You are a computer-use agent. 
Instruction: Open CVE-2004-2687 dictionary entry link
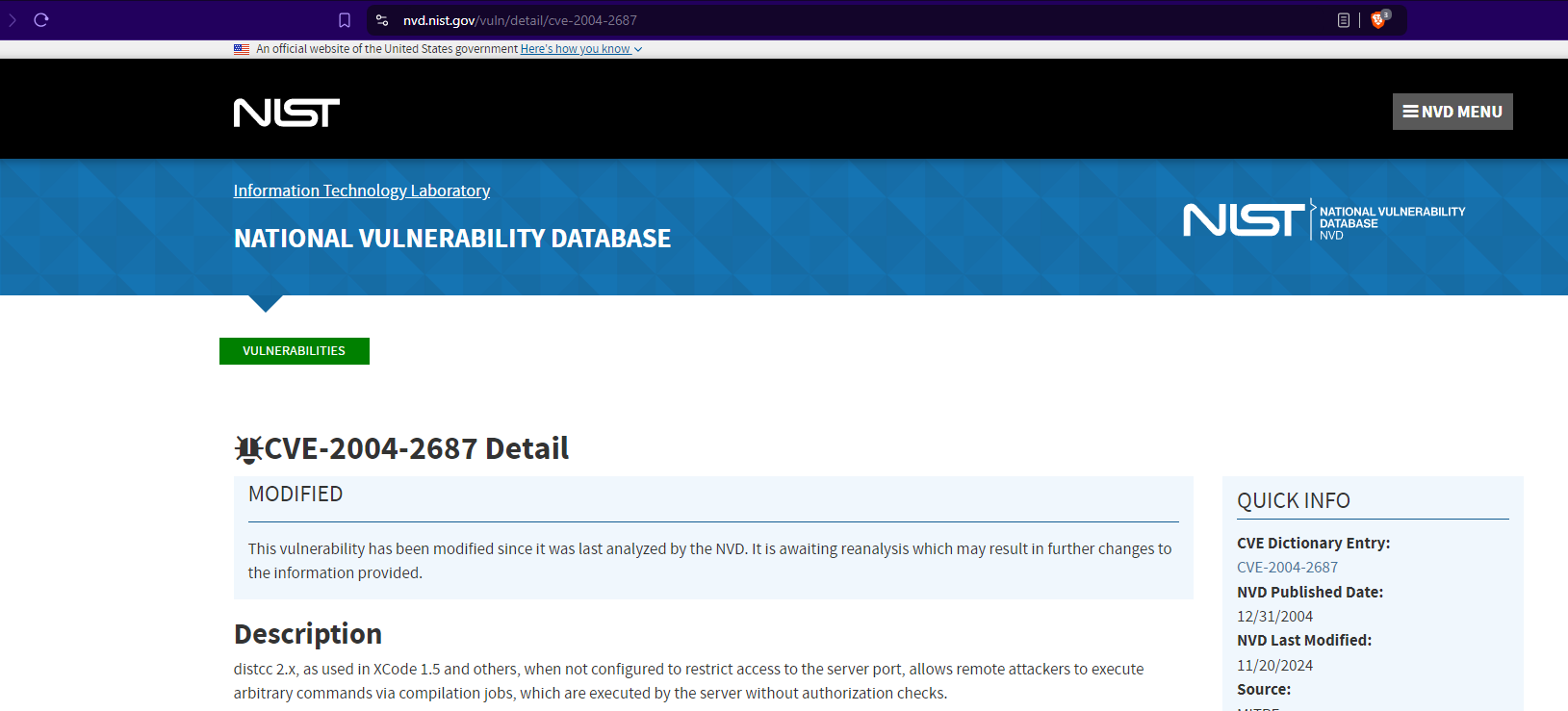1287,568
